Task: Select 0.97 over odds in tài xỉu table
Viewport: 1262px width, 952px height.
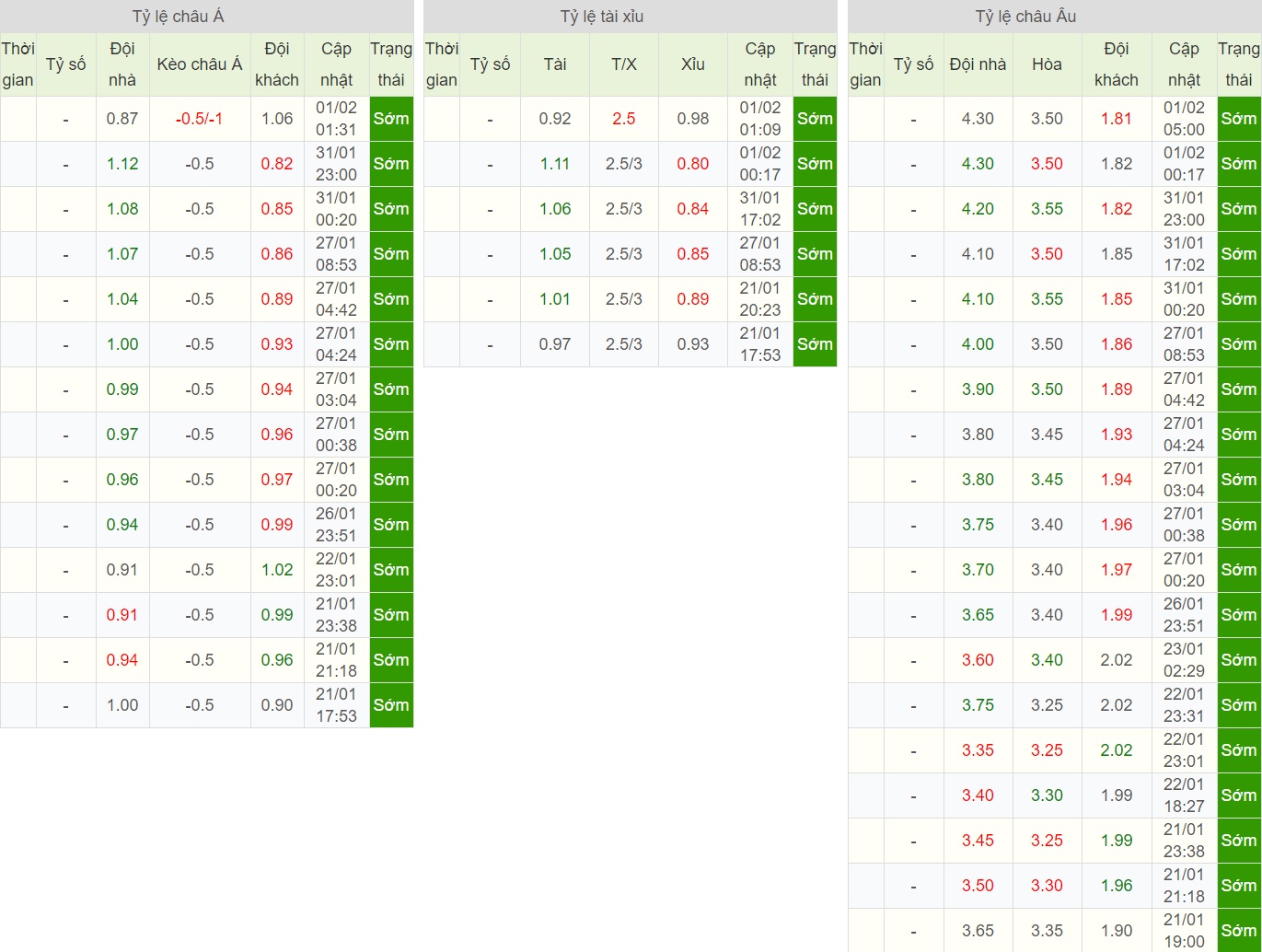Action: tap(555, 344)
